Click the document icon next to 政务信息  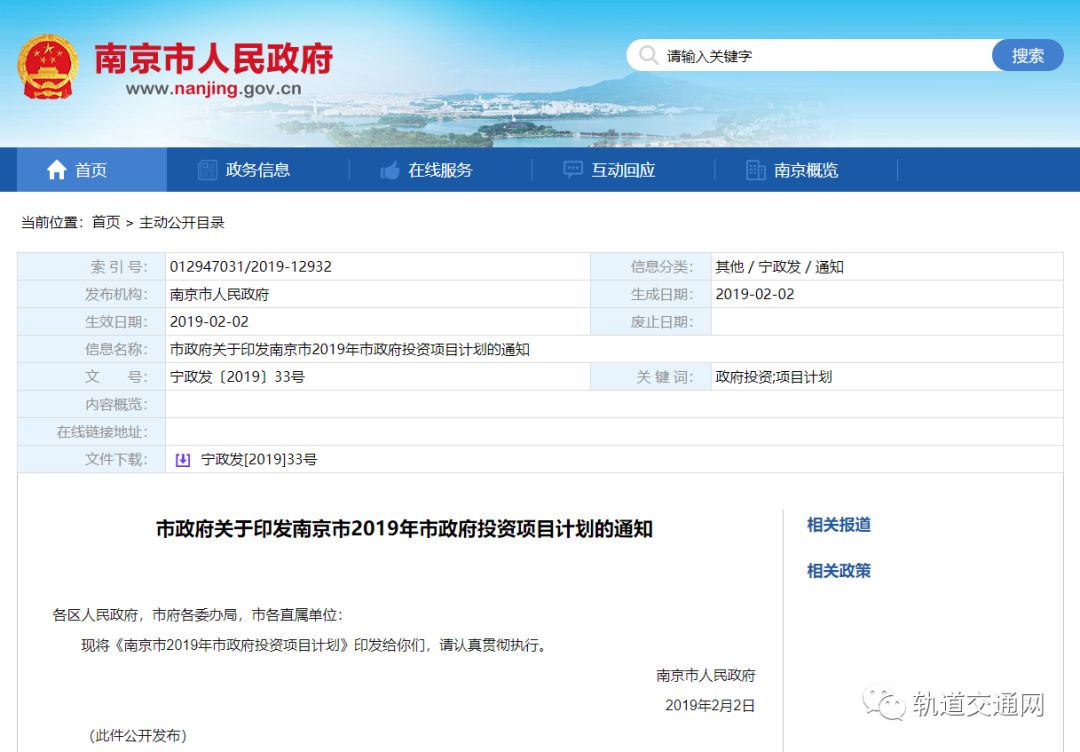pos(207,169)
